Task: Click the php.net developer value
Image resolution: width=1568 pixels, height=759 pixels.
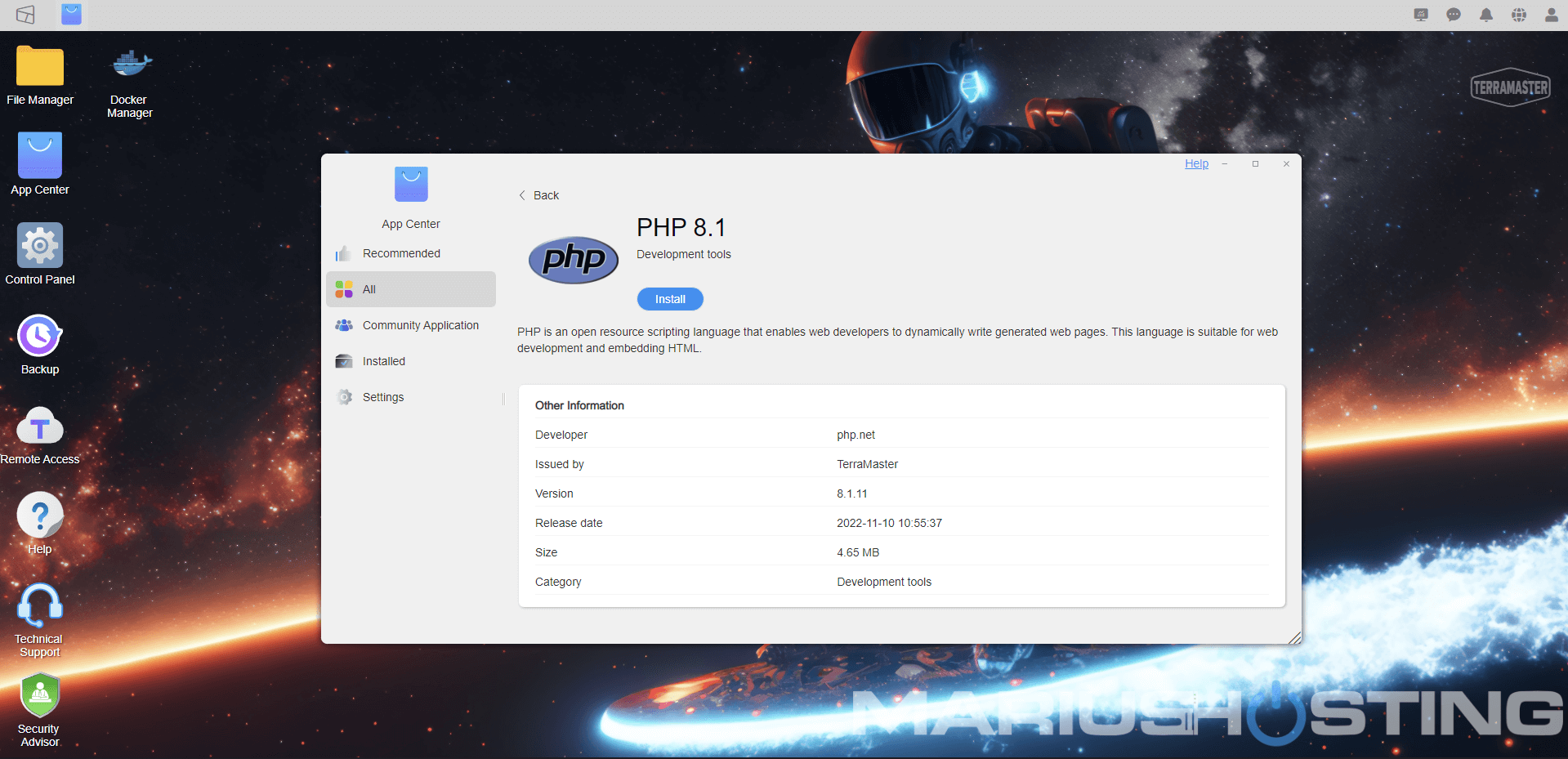Action: pos(855,435)
